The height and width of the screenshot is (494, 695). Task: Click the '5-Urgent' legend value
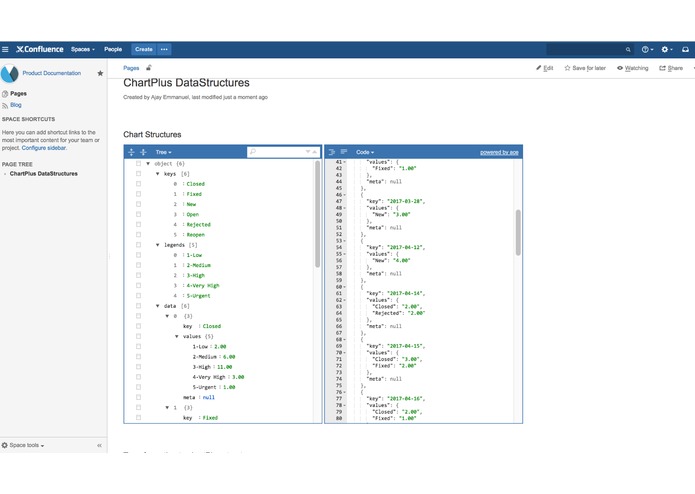(199, 296)
